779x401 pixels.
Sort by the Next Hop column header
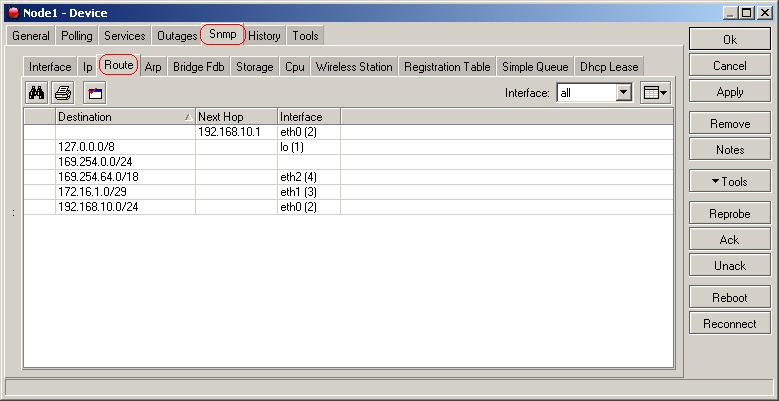(236, 117)
